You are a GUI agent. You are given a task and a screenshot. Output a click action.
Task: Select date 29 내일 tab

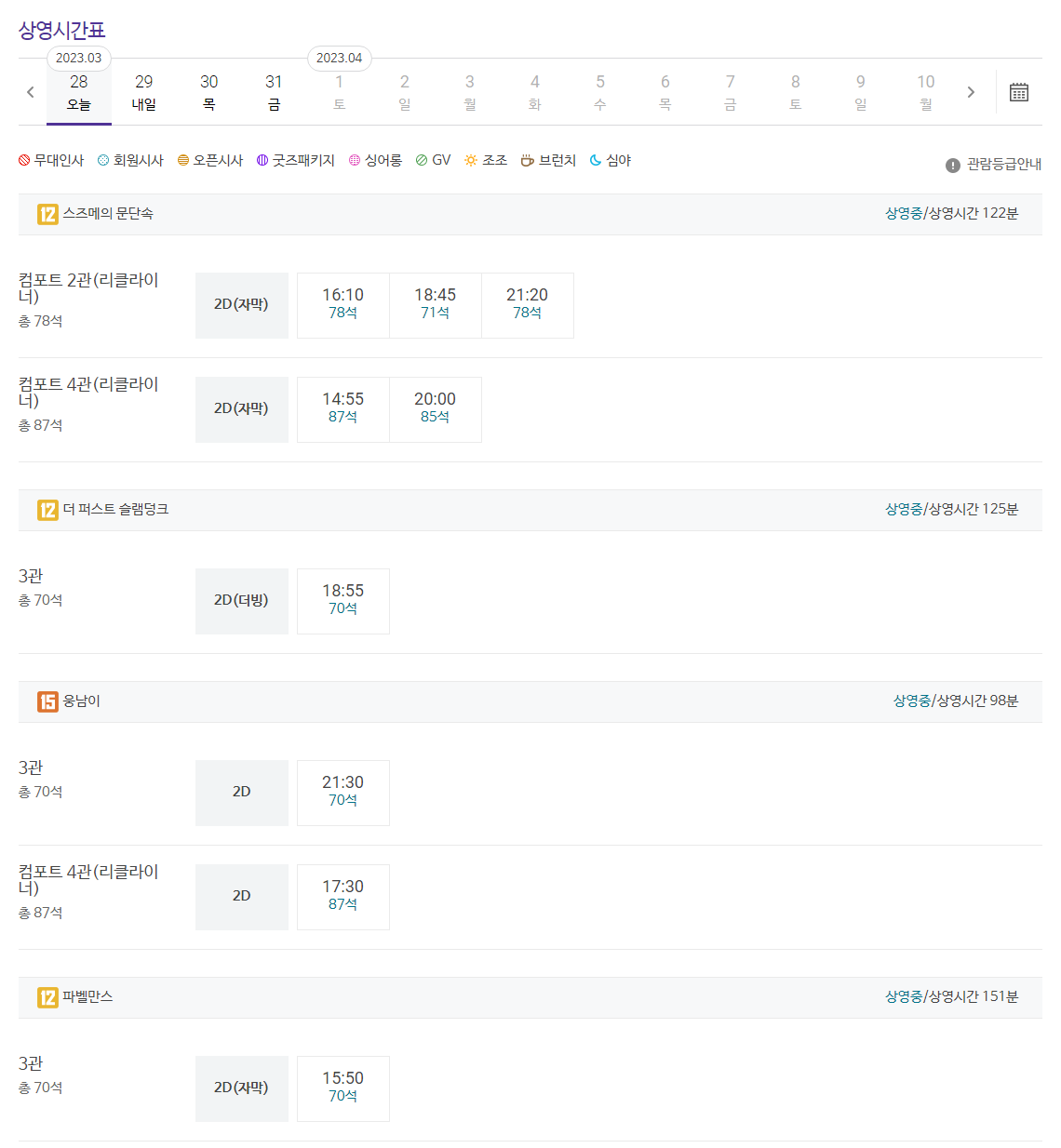click(x=144, y=93)
